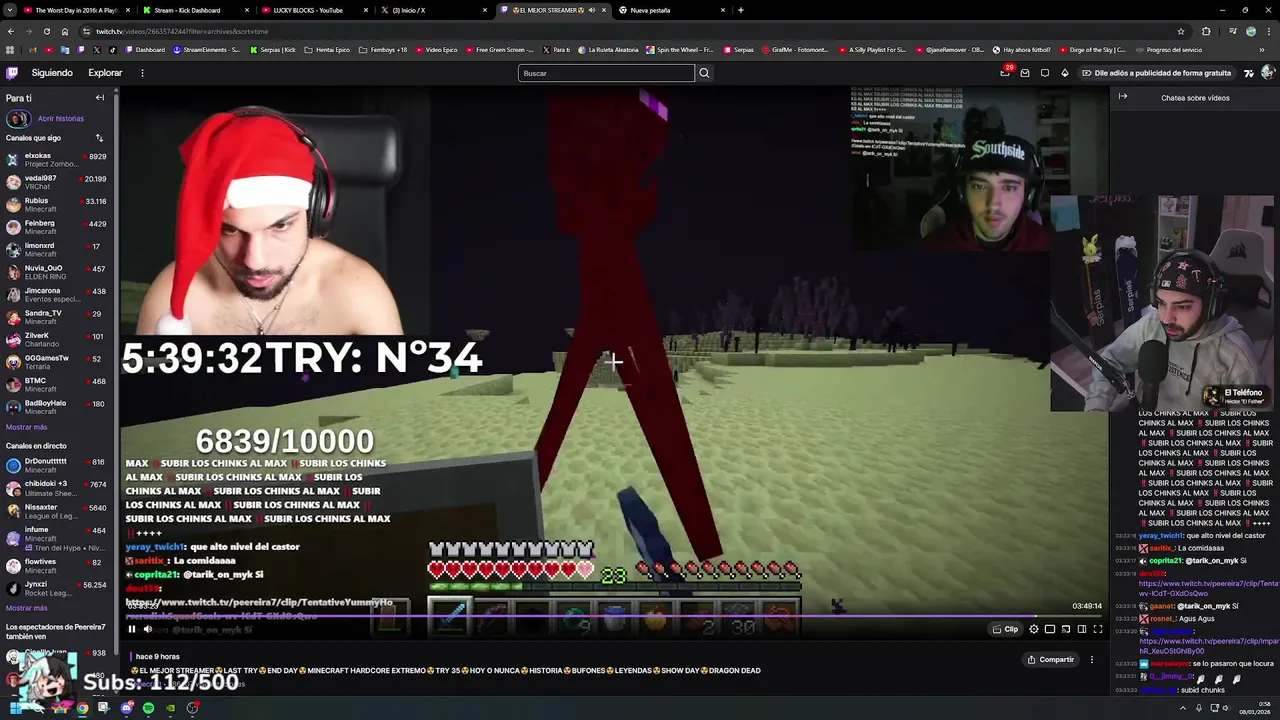Open elxokas channel in sidebar
Viewport: 1280px width, 720px height.
click(57, 160)
